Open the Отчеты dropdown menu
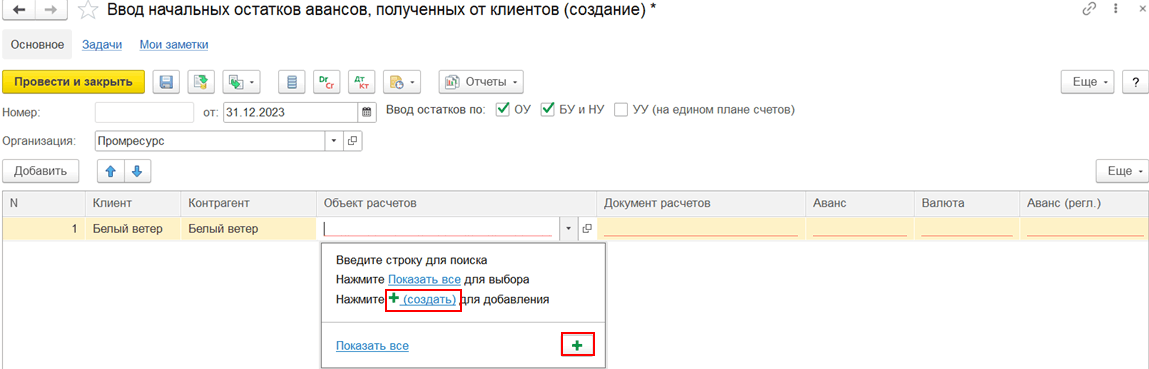1149x369 pixels. point(481,82)
